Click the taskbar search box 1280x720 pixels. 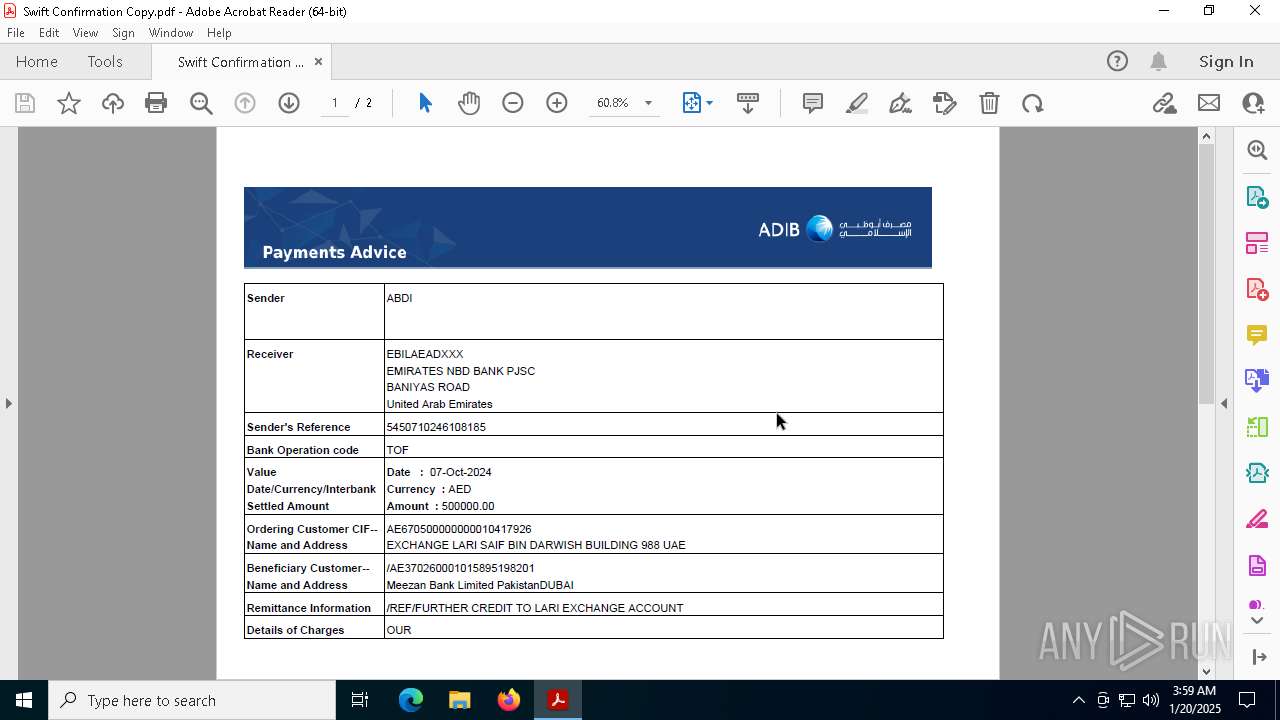(x=192, y=700)
